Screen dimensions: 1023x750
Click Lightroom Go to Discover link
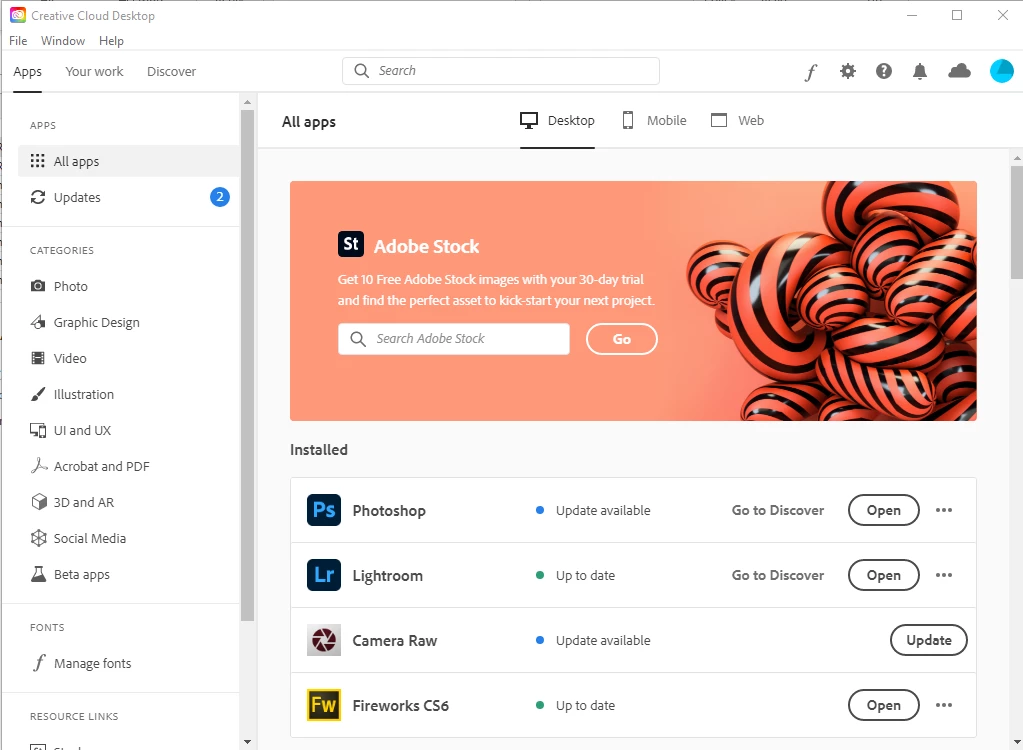778,575
